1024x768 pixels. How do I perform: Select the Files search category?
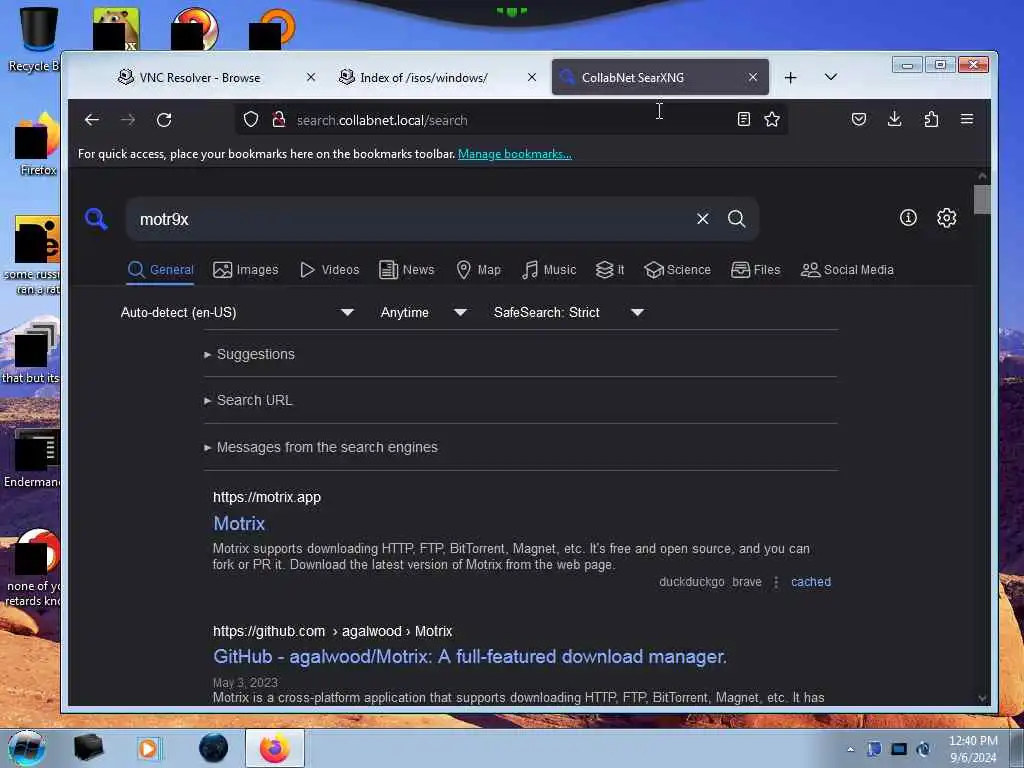coord(756,270)
